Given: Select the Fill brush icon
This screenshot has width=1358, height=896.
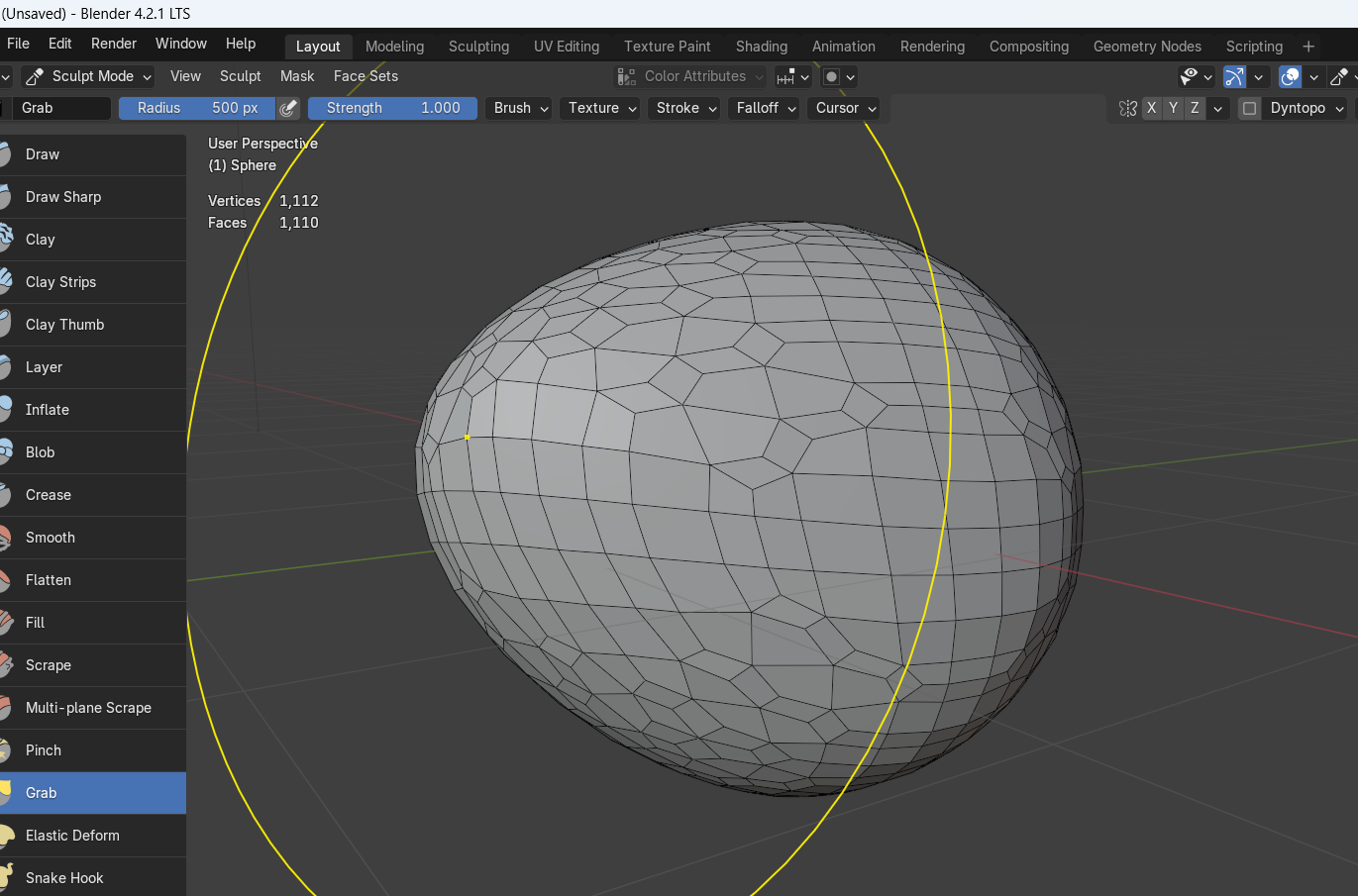Looking at the screenshot, I should click(x=5, y=623).
